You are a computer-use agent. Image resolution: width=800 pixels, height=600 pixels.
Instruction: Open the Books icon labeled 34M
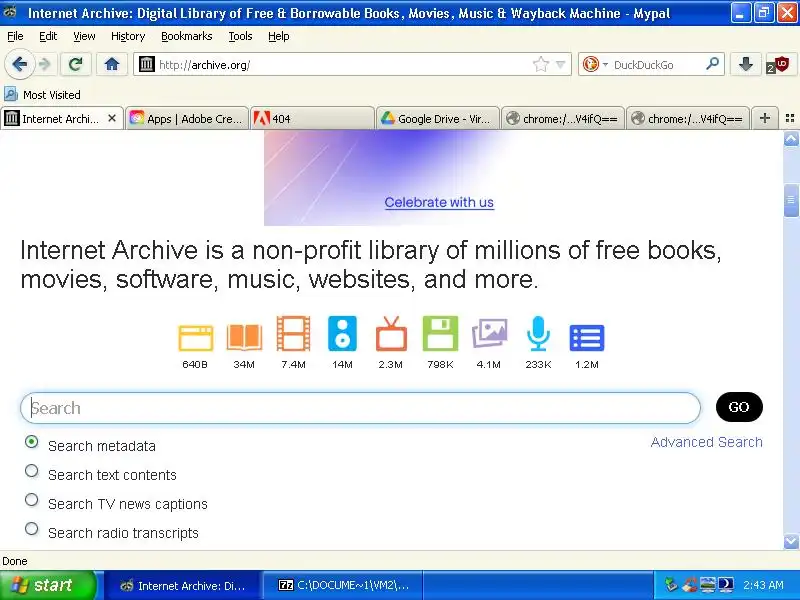(244, 338)
